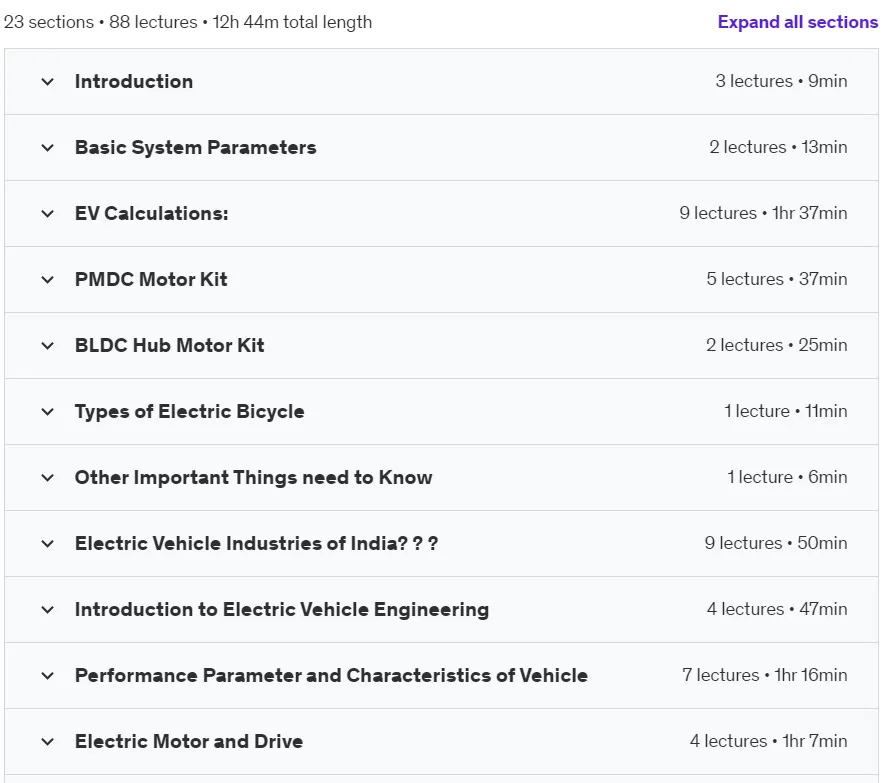Expand the Introduction section chevron
This screenshot has height=783, width=886.
tap(48, 82)
